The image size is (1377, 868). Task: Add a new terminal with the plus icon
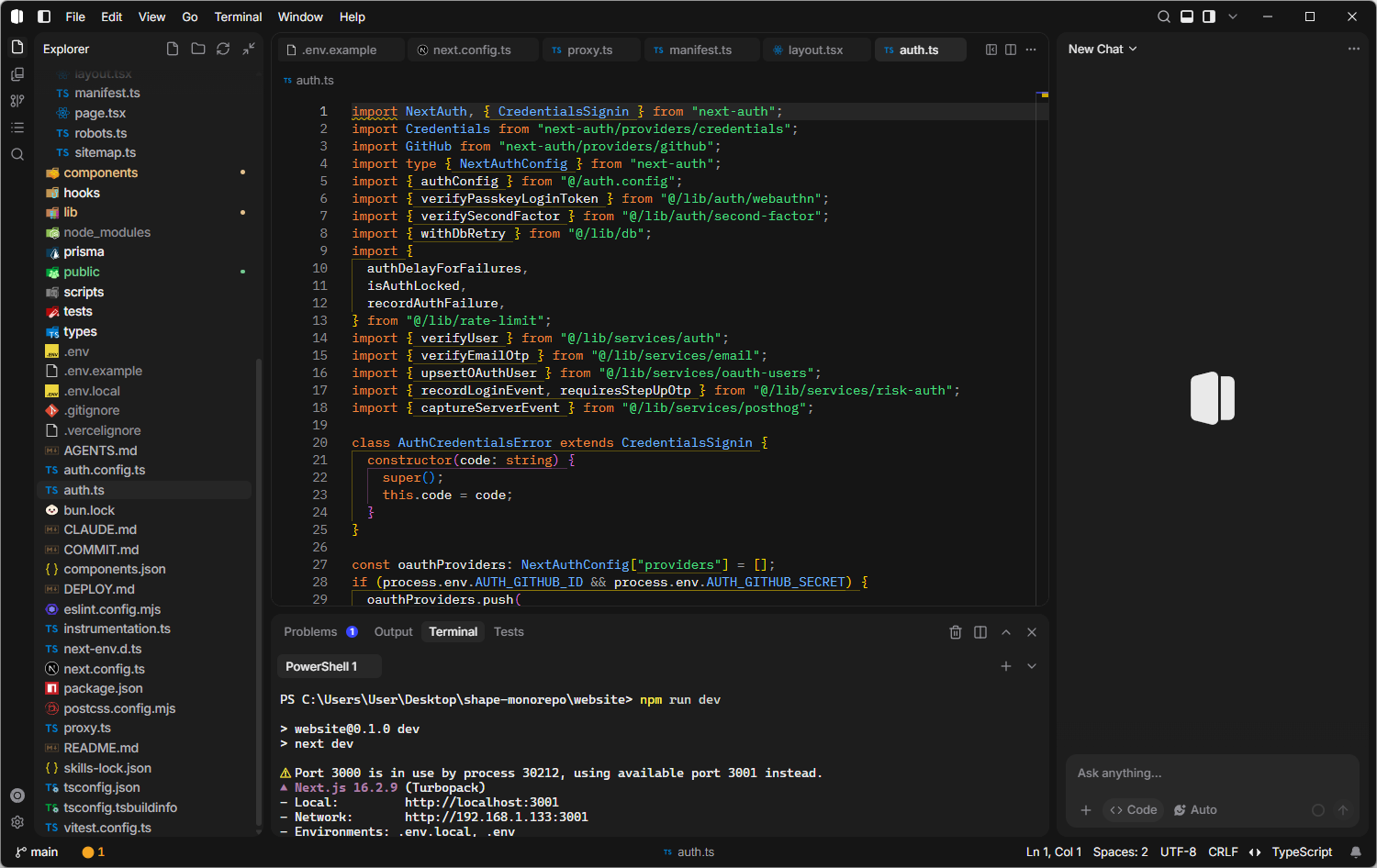click(x=1006, y=666)
